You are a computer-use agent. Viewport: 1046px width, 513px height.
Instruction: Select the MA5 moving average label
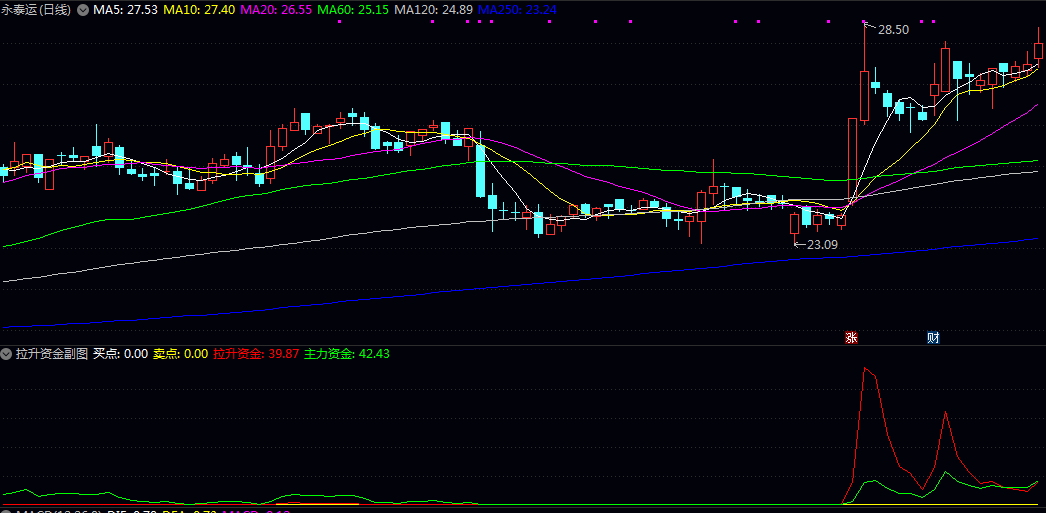click(x=126, y=9)
